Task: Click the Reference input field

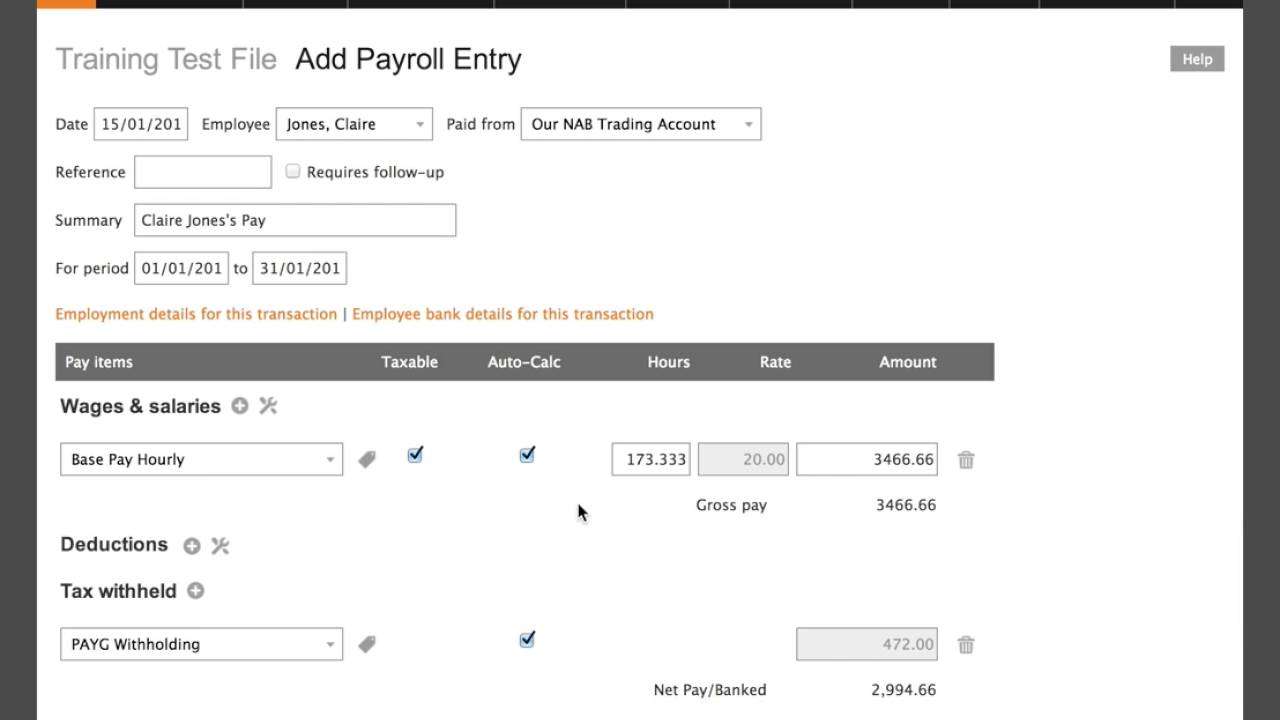Action: [203, 172]
